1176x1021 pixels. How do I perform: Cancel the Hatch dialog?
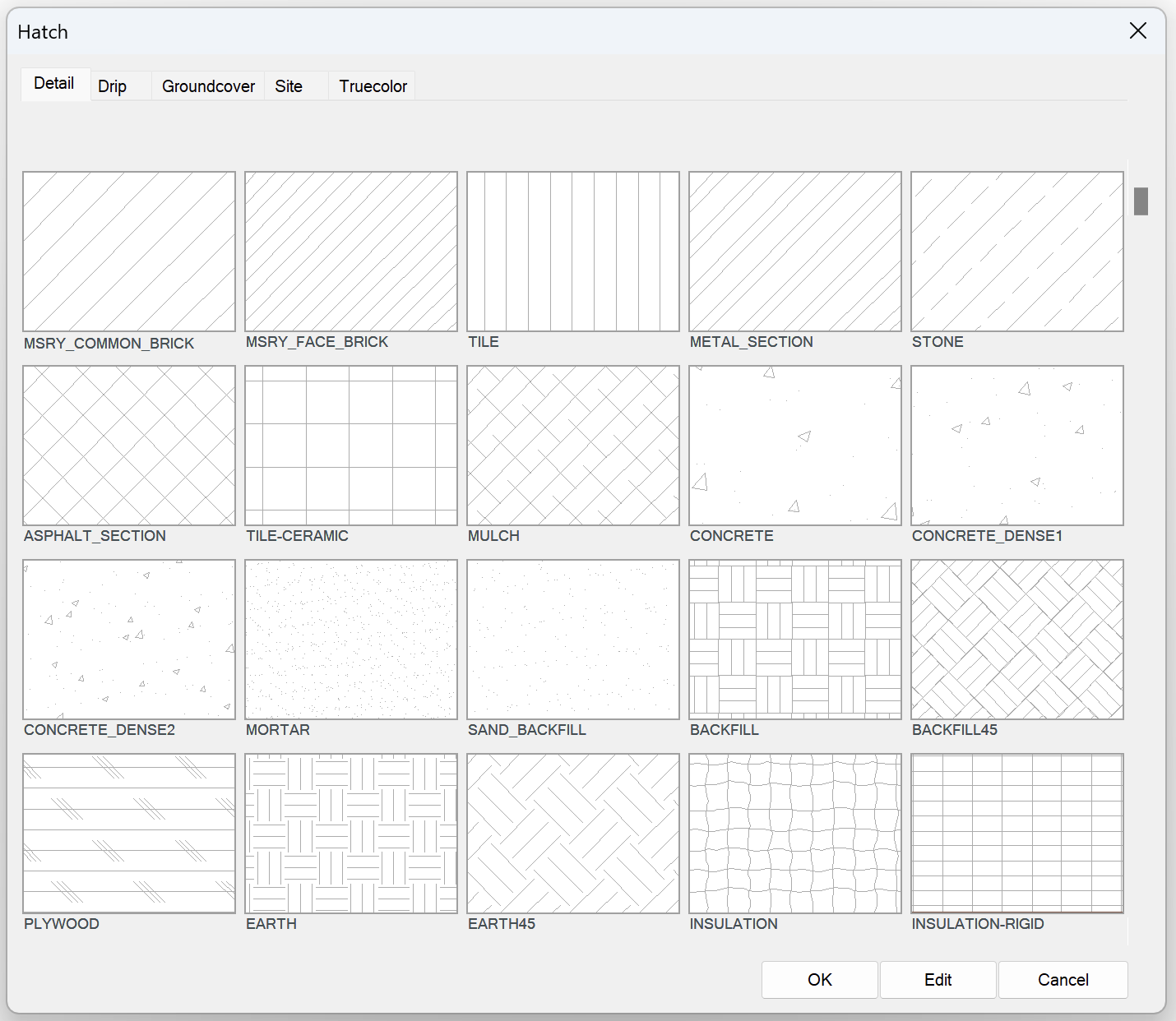tap(1063, 980)
